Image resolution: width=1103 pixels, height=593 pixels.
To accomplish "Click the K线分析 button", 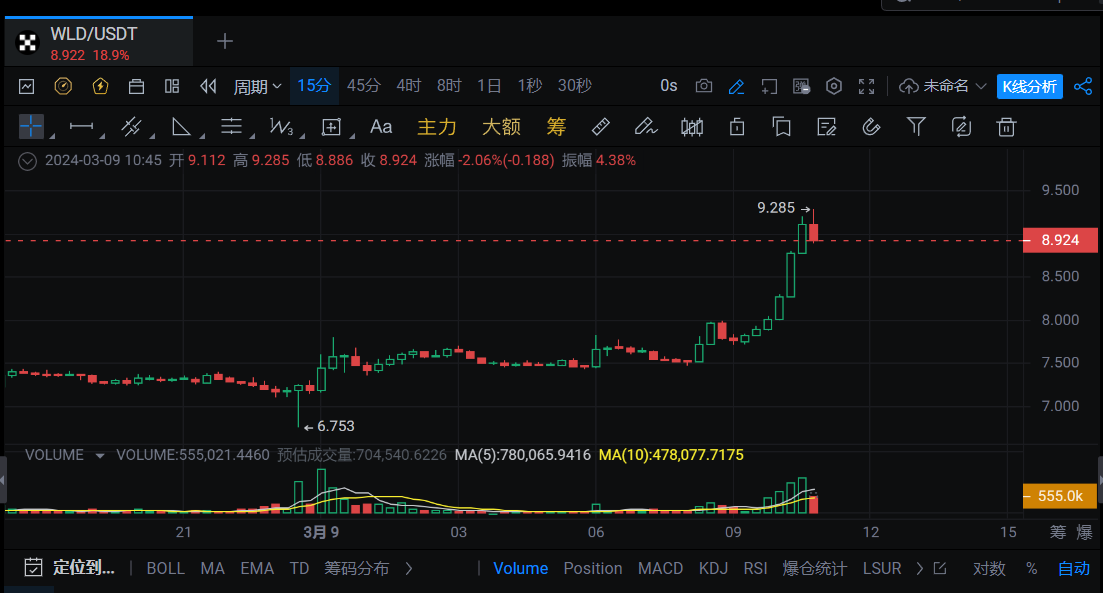I will click(x=1029, y=86).
